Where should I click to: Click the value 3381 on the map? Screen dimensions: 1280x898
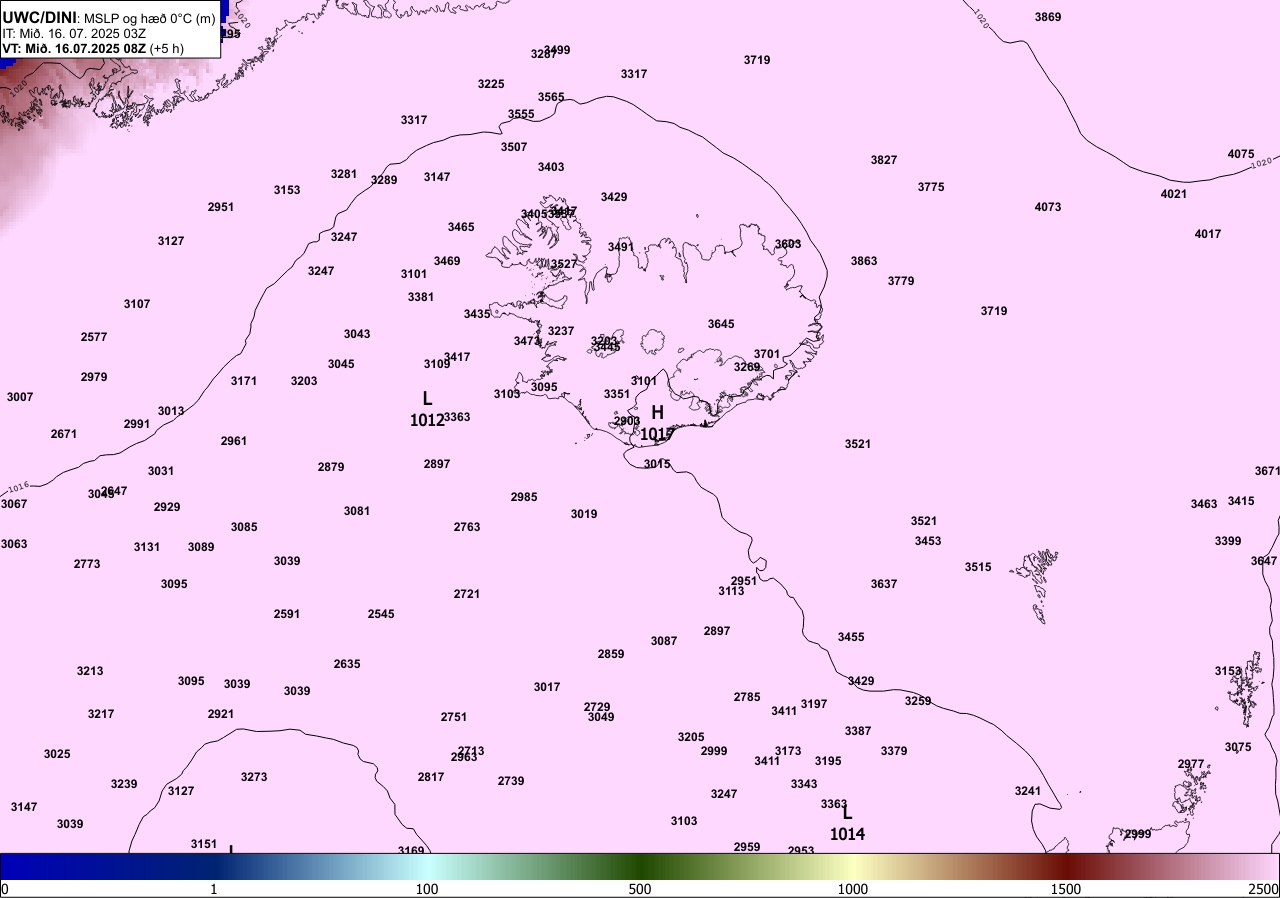pyautogui.click(x=421, y=297)
